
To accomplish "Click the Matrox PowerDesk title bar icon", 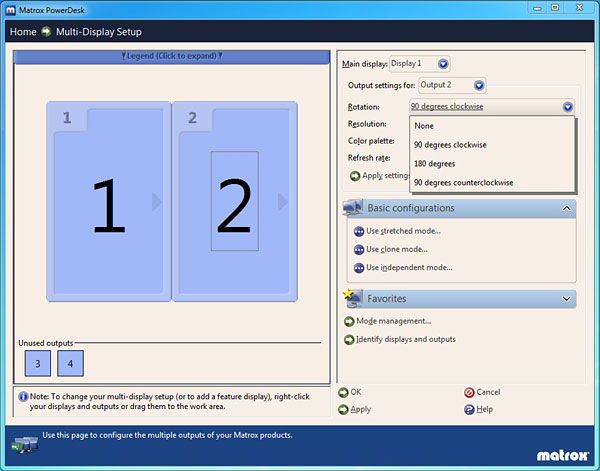I will (10, 10).
